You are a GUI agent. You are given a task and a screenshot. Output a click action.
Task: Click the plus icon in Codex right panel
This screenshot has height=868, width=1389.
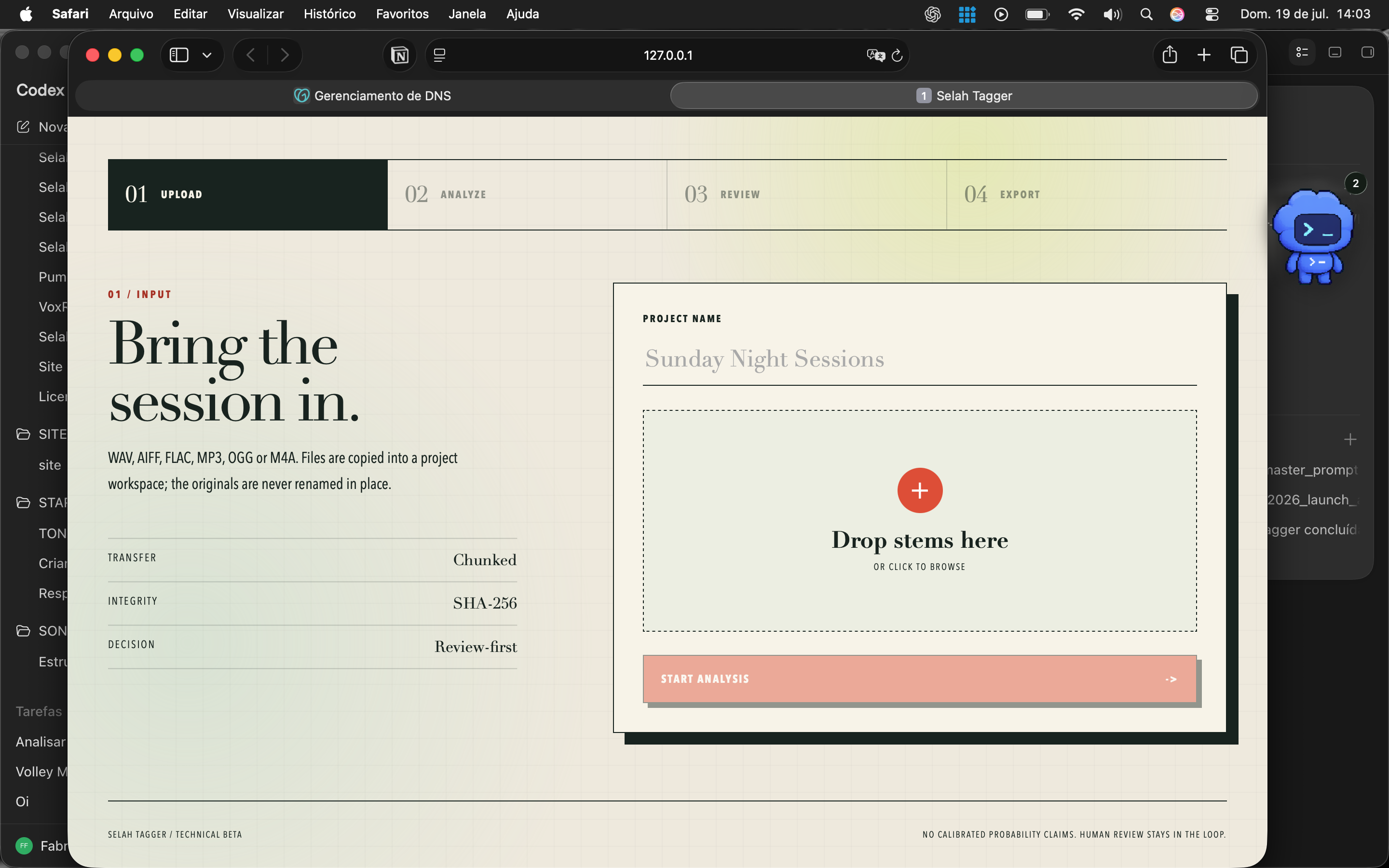pos(1350,440)
